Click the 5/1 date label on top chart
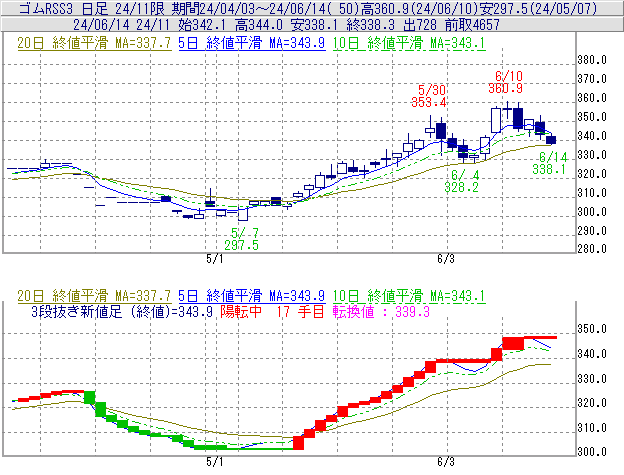This screenshot has height=475, width=624. point(214,259)
